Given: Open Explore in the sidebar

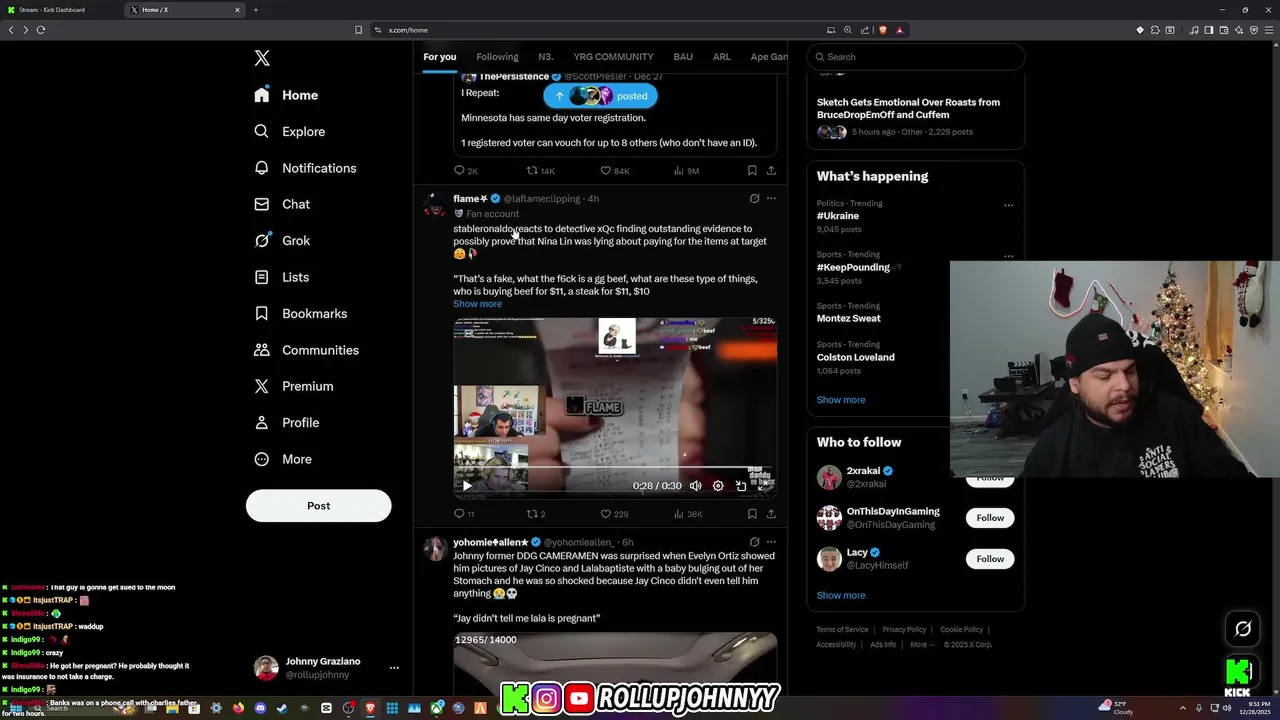Looking at the screenshot, I should point(290,131).
